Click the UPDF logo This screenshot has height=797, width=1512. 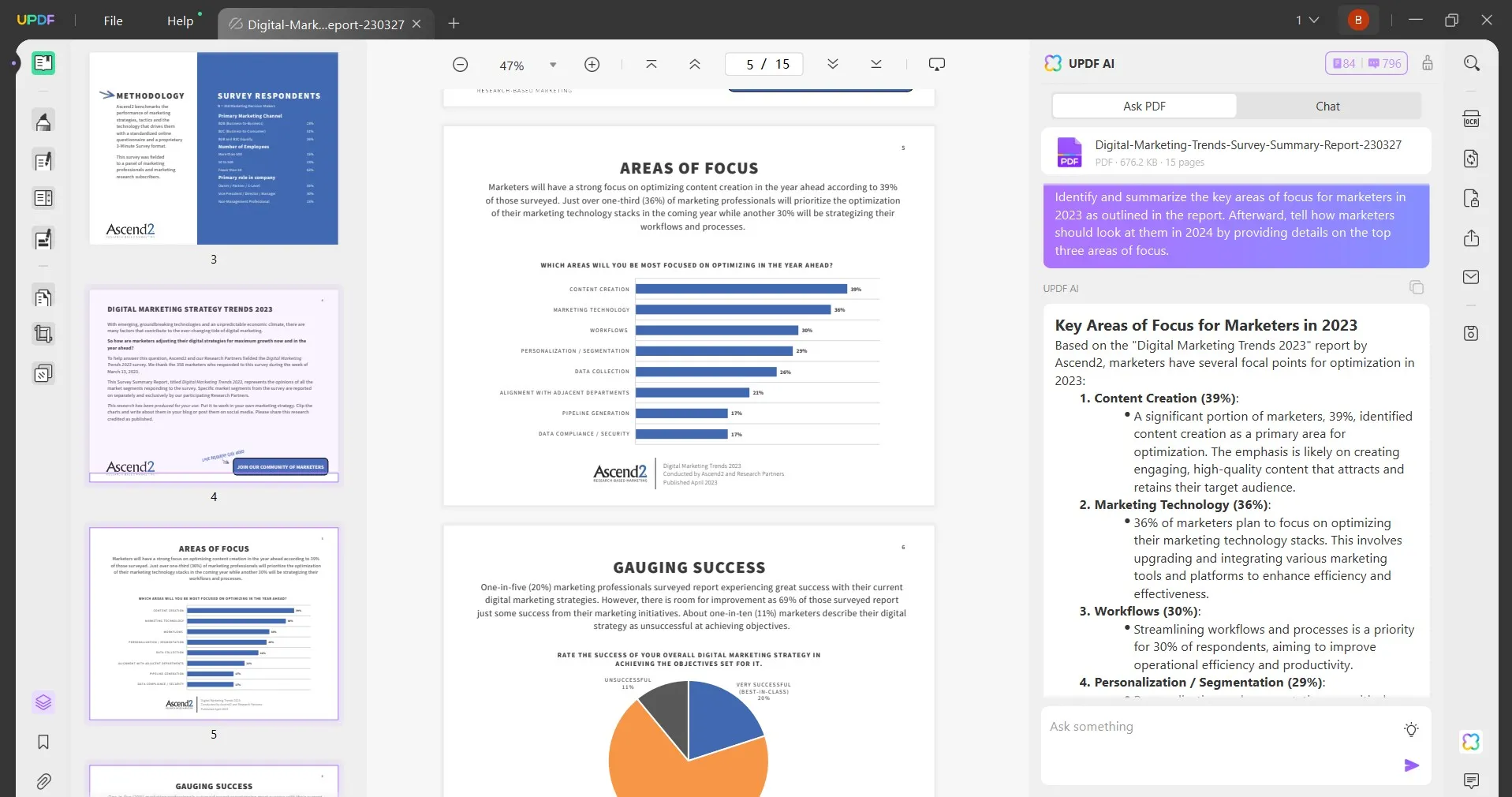pos(36,20)
